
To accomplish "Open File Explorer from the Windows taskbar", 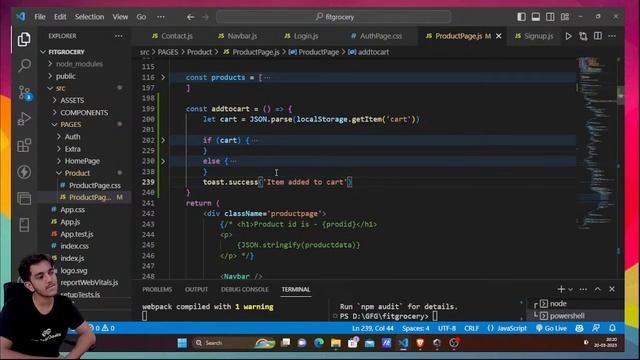I will pyautogui.click(x=336, y=343).
